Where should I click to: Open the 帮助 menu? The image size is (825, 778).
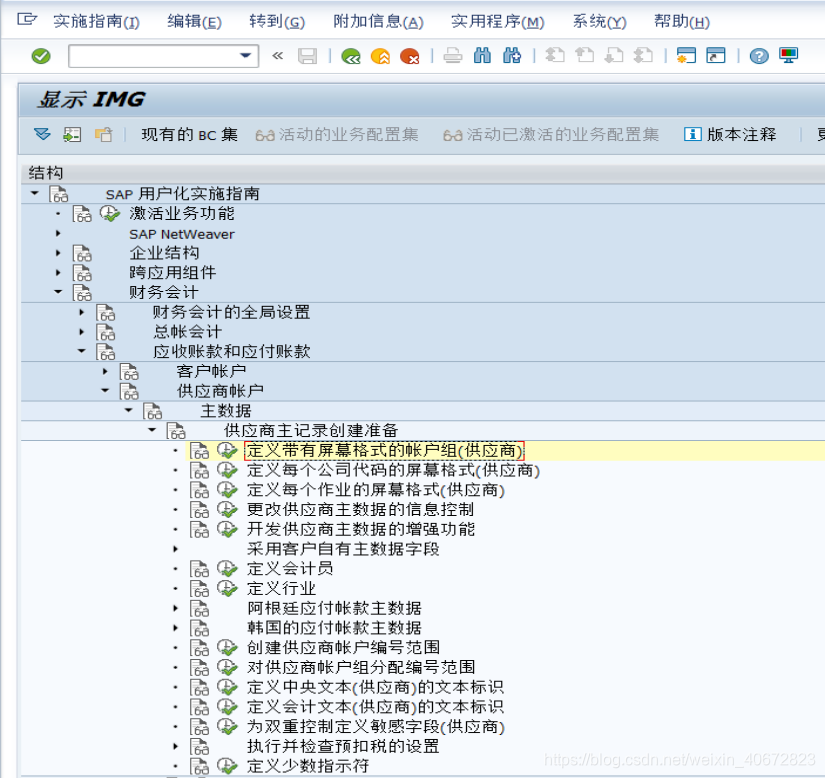click(x=681, y=22)
